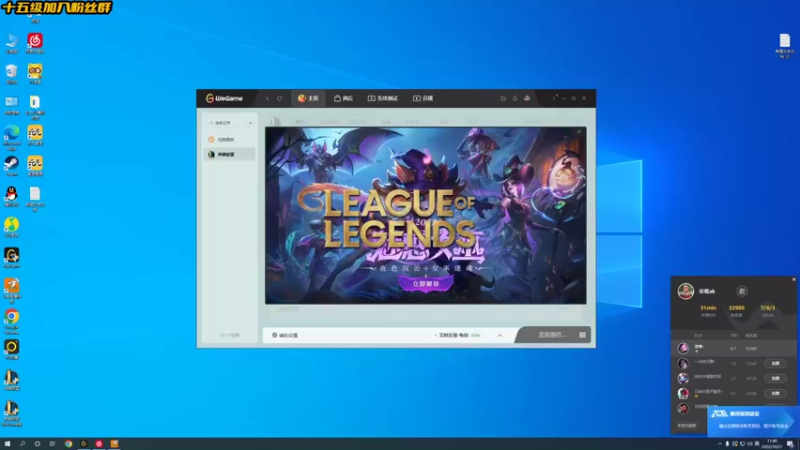Open the notification bell in WeGame title bar
Screen dimensions: 800x450
[x=515, y=98]
